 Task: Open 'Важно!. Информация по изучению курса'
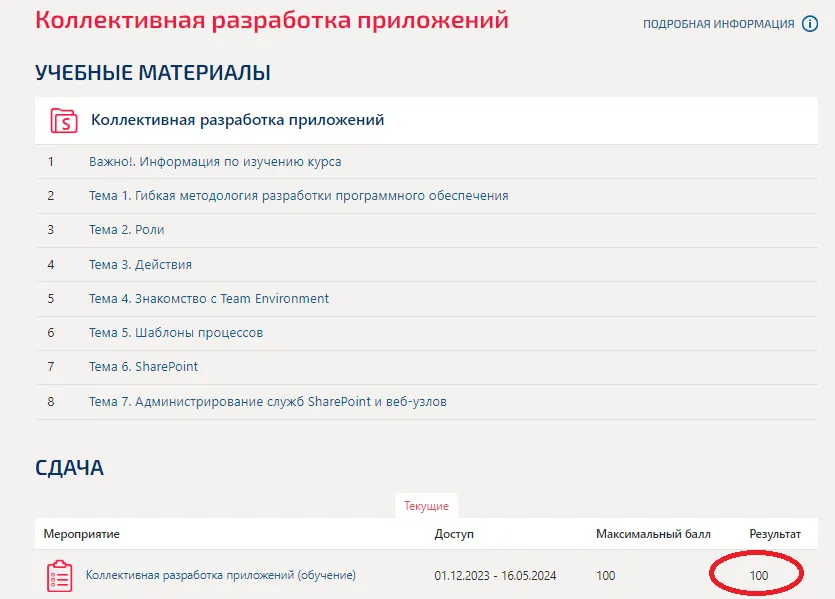point(215,161)
